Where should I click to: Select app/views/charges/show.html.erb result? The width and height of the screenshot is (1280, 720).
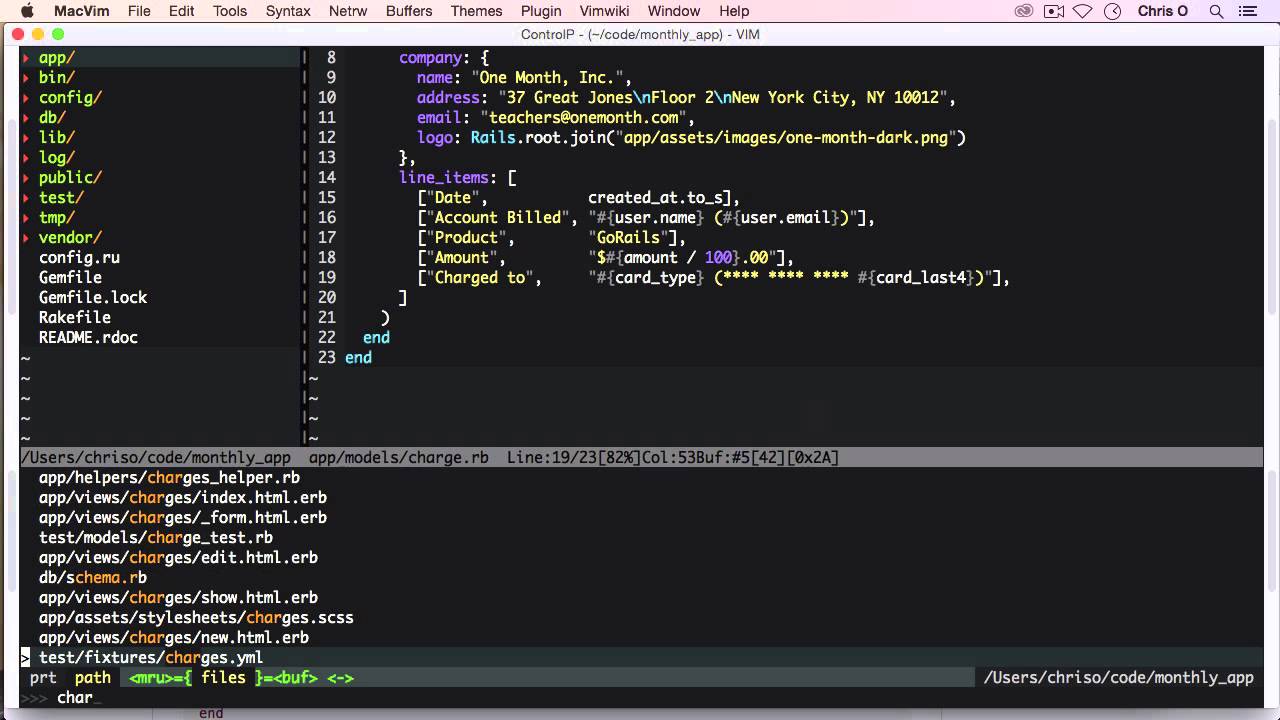pos(178,598)
